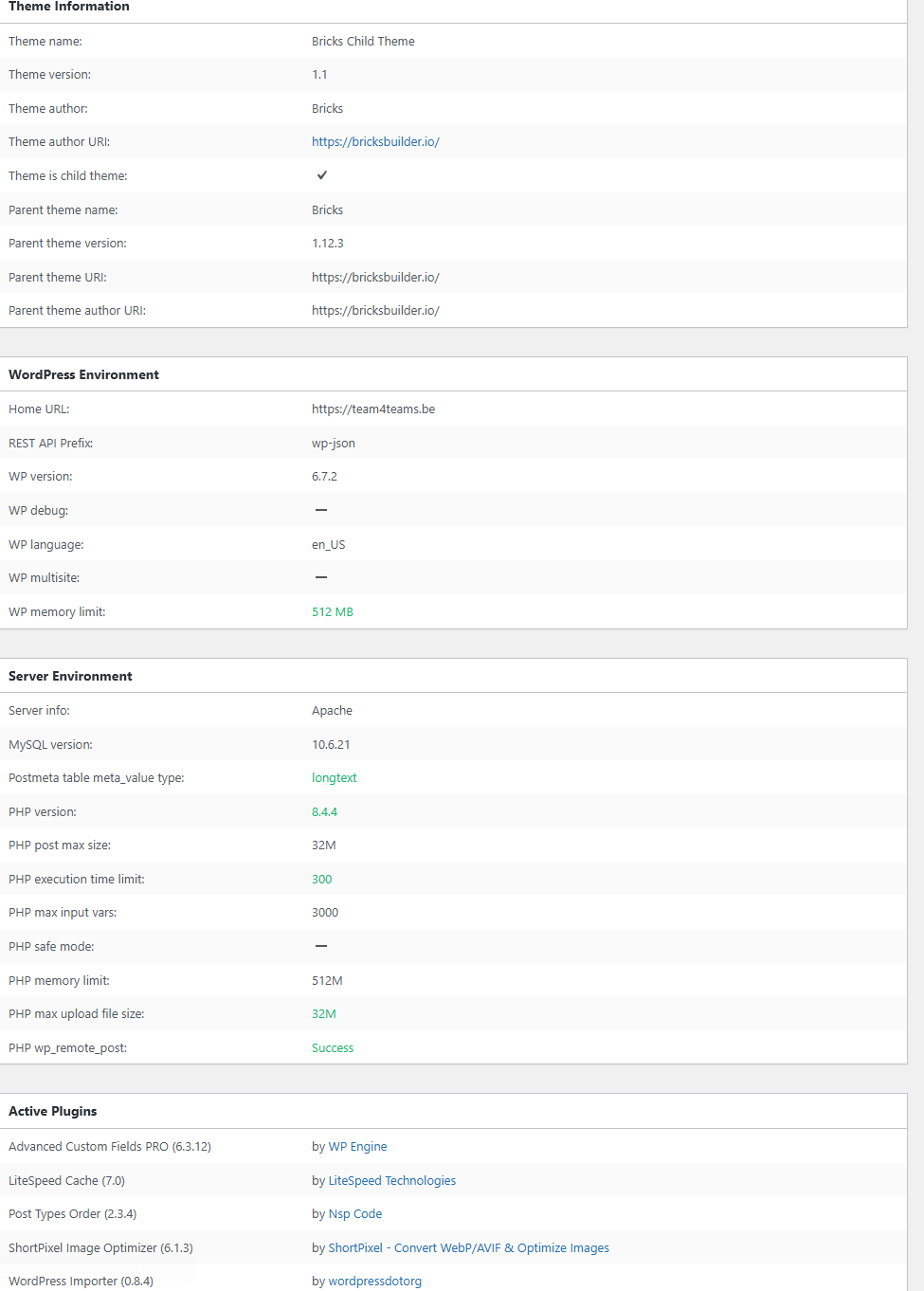Click the PHP max input vars value '3000'

point(325,913)
